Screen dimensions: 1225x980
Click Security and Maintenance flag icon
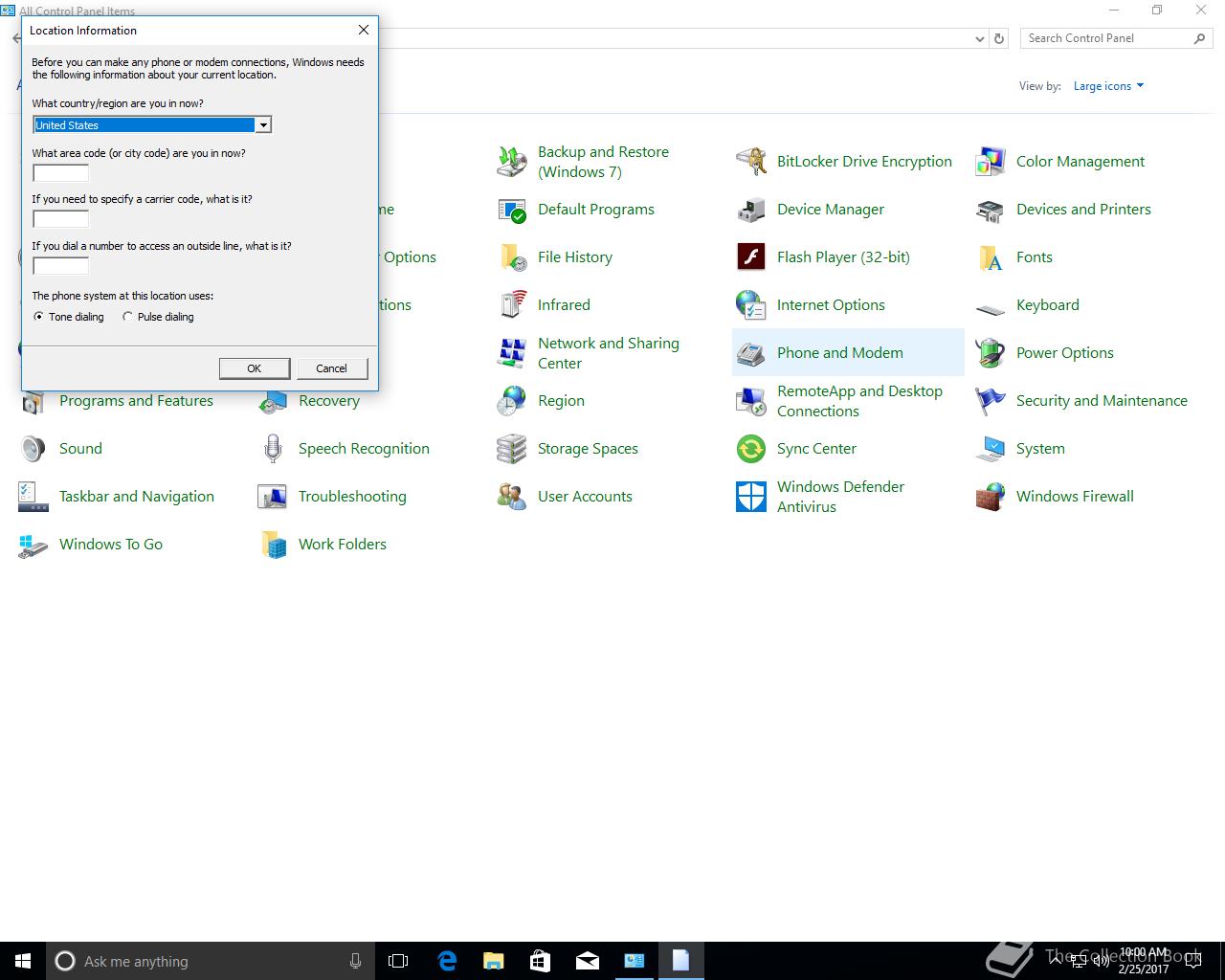pyautogui.click(x=991, y=401)
